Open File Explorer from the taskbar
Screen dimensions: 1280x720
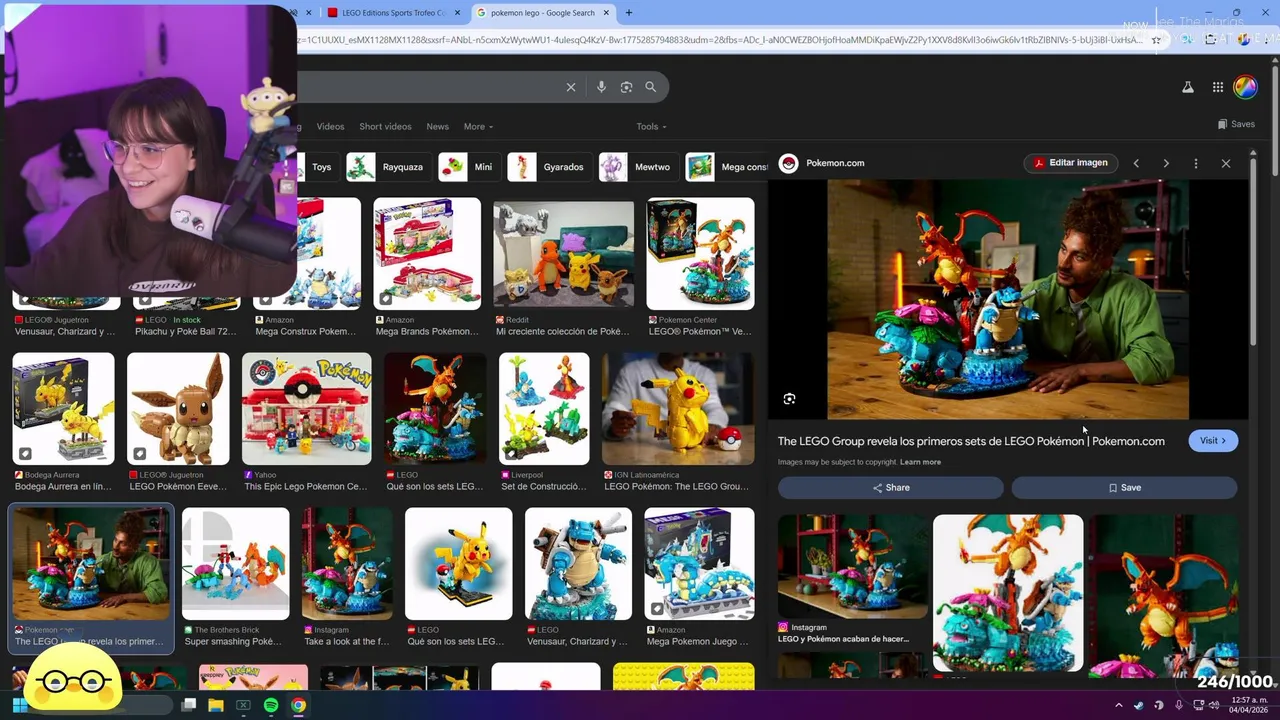click(x=215, y=705)
